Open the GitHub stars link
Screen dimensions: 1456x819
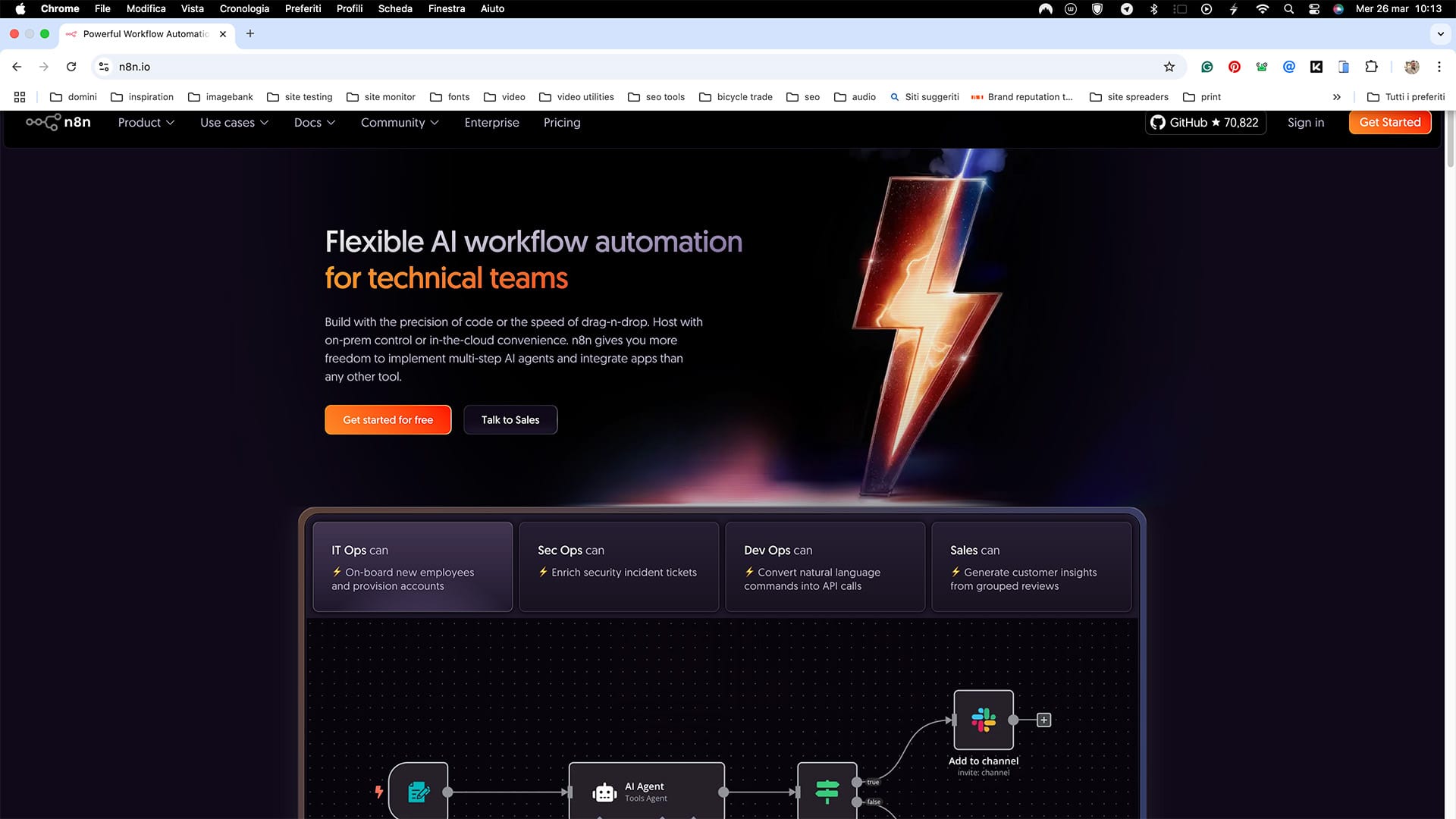(1205, 122)
